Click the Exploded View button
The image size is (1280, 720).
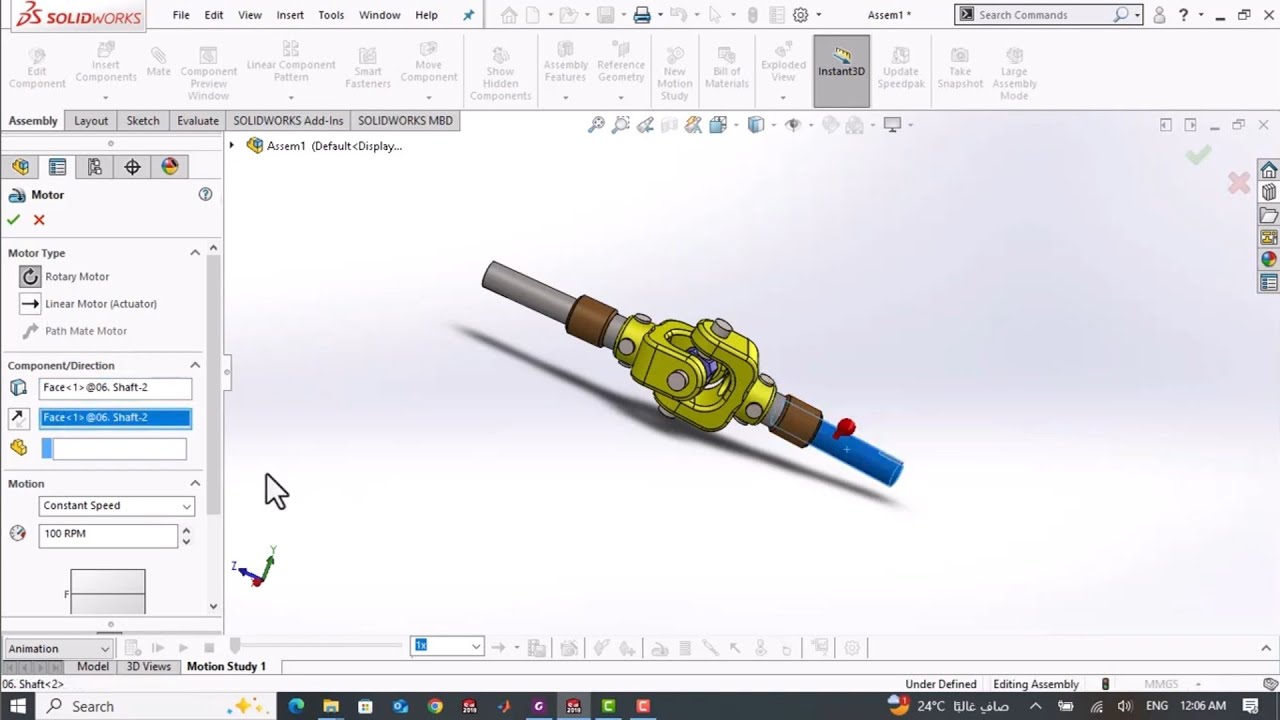784,71
